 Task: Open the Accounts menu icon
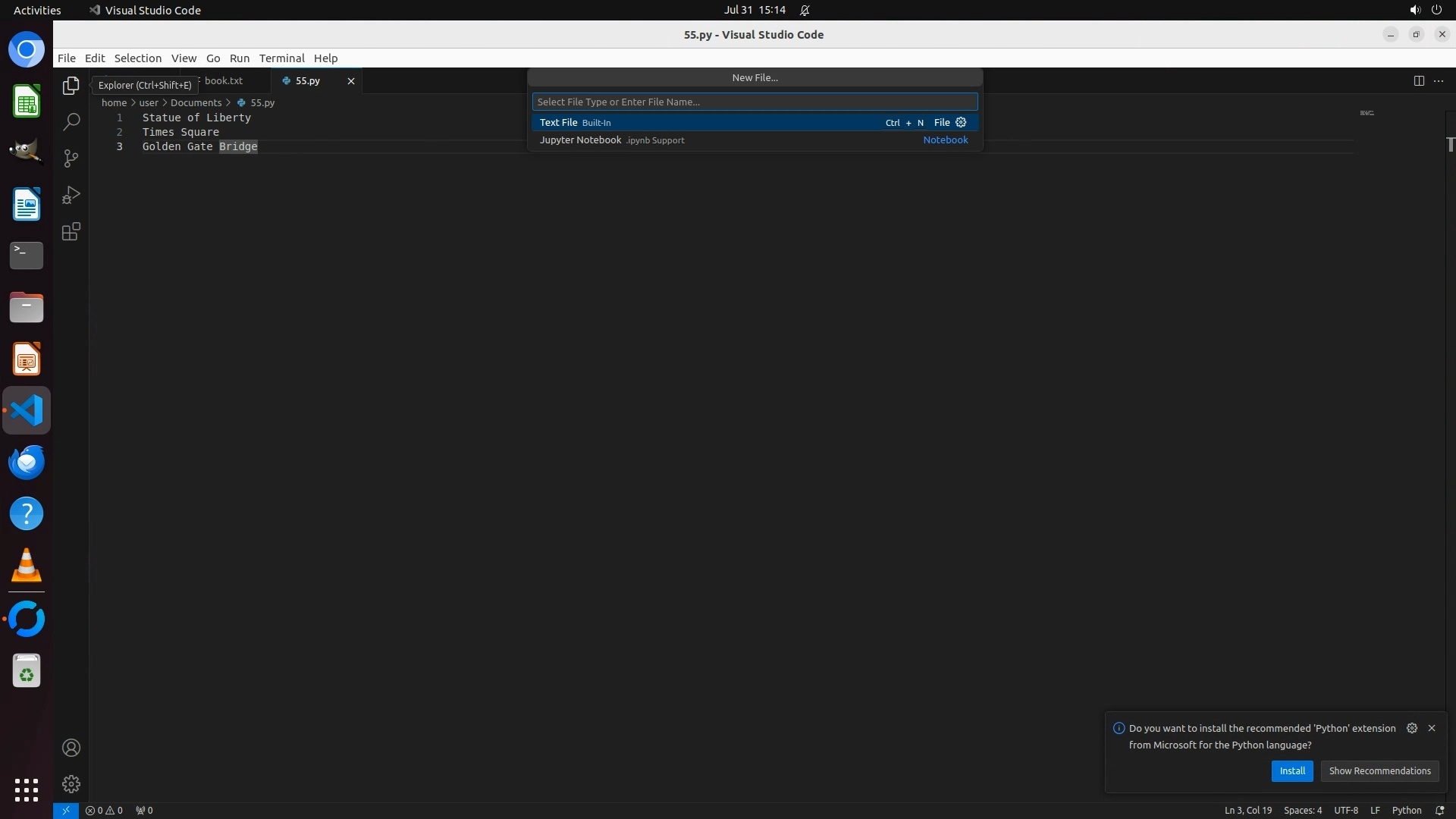coord(71,748)
